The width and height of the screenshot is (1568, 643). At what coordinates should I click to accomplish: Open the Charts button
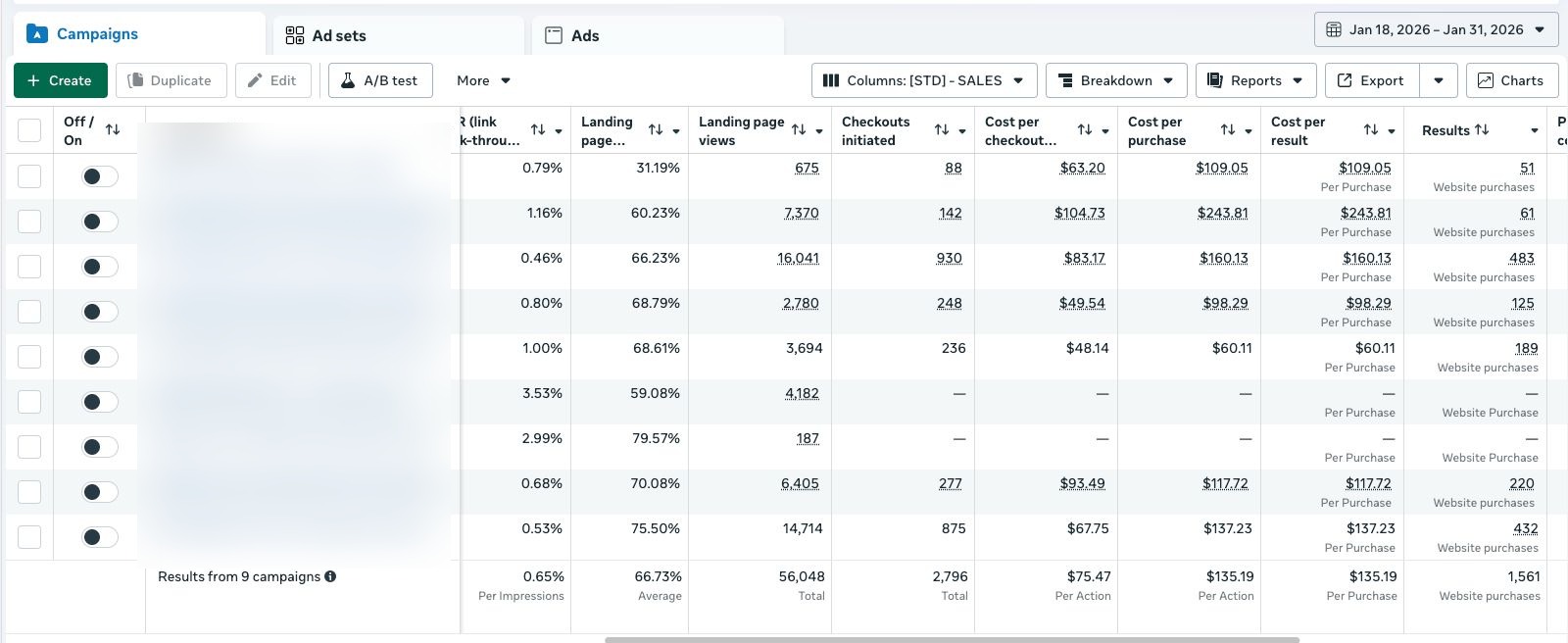coord(1511,80)
